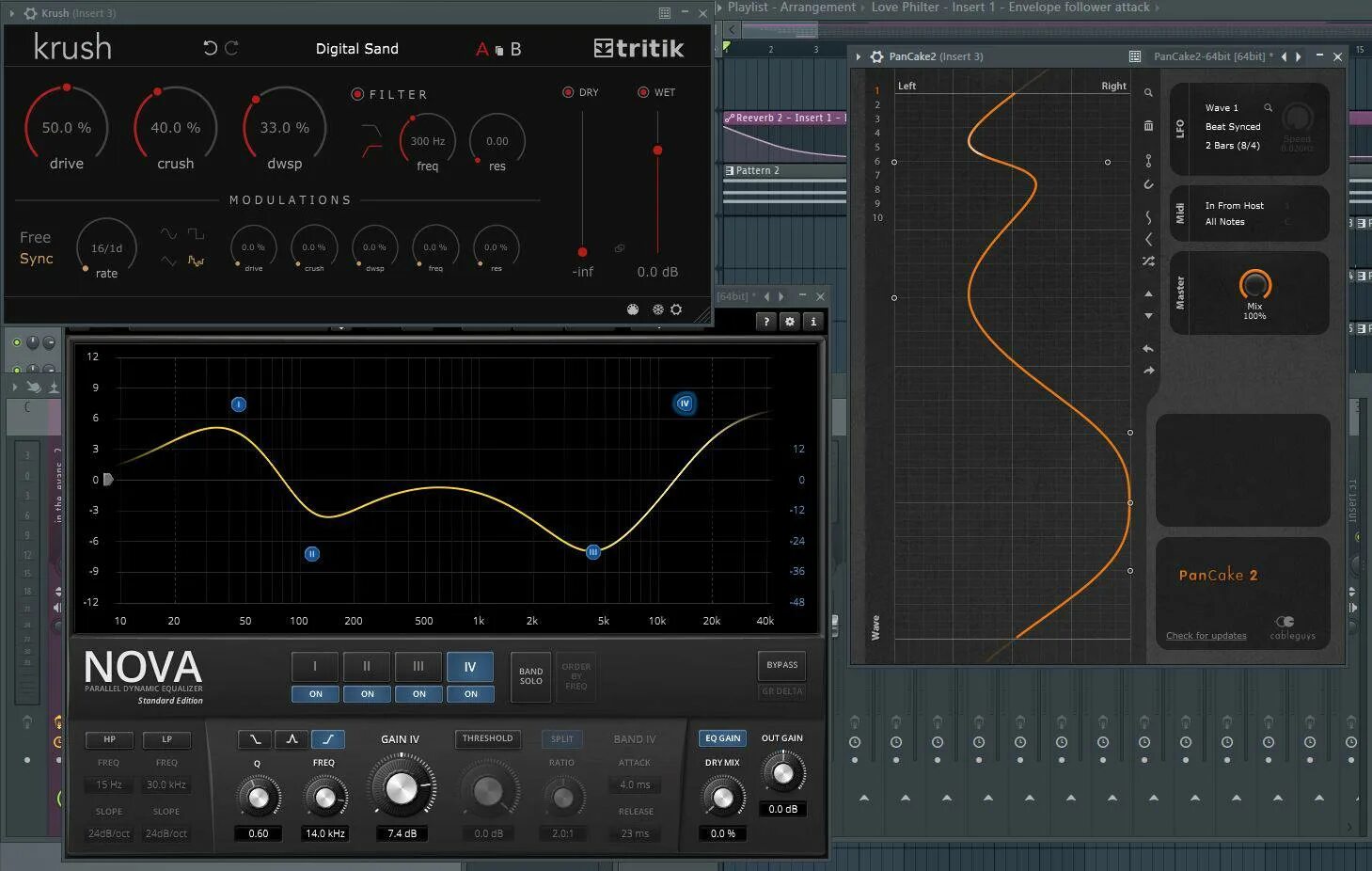
Task: Choose the random stepped LFO waveform in Krush
Action: (196, 261)
